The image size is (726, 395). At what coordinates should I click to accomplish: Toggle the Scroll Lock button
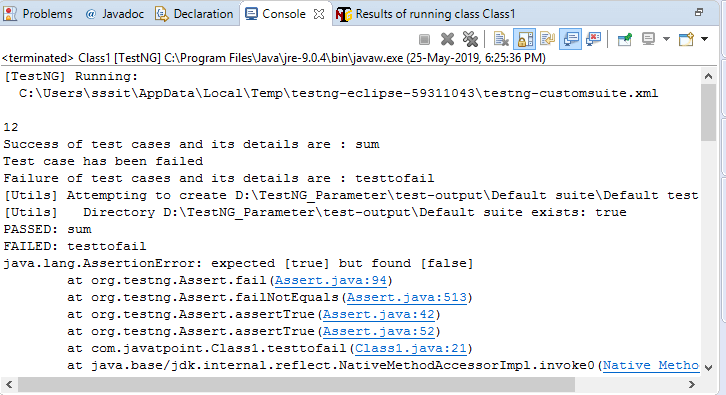(525, 39)
